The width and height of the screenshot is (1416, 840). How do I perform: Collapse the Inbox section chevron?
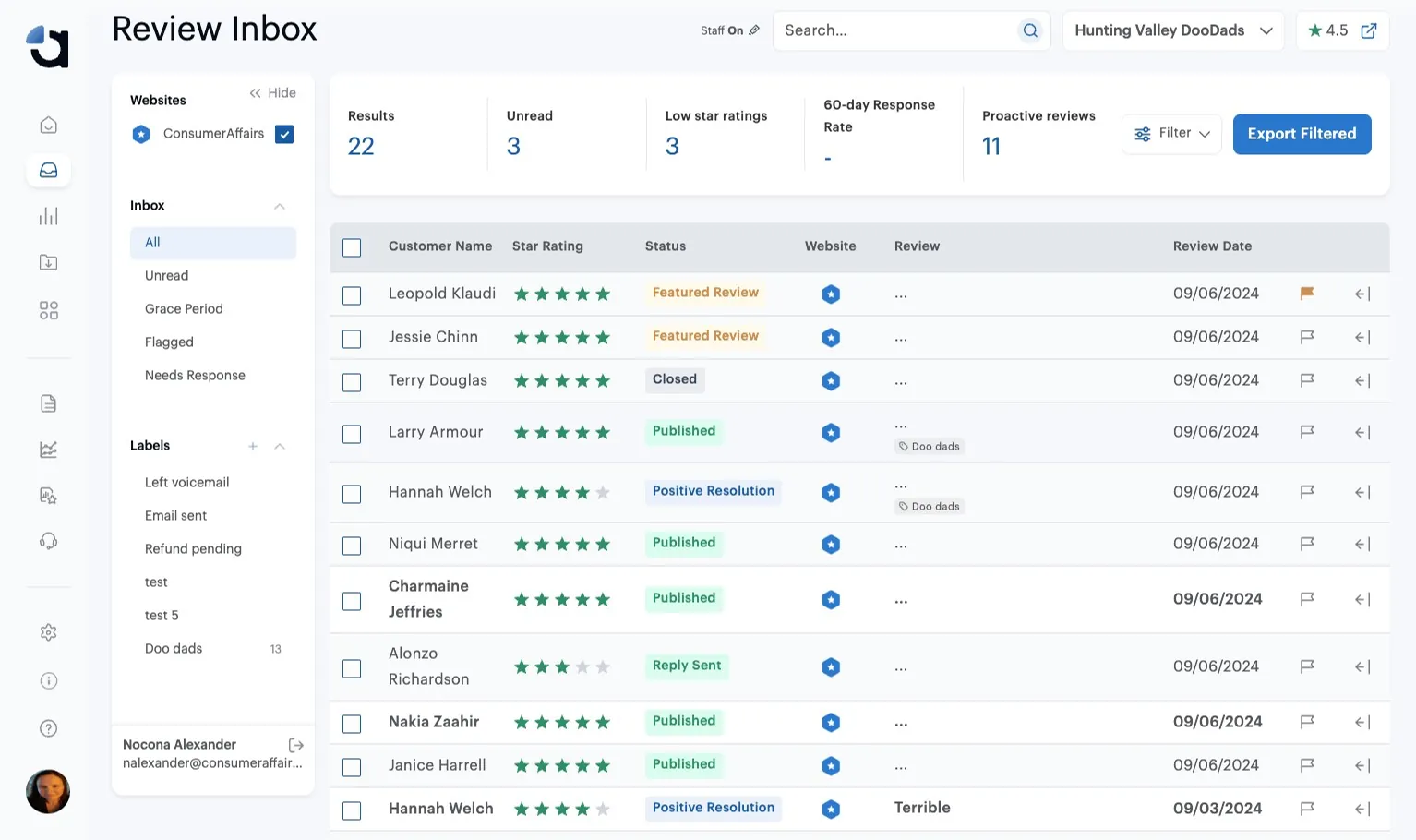pos(280,206)
